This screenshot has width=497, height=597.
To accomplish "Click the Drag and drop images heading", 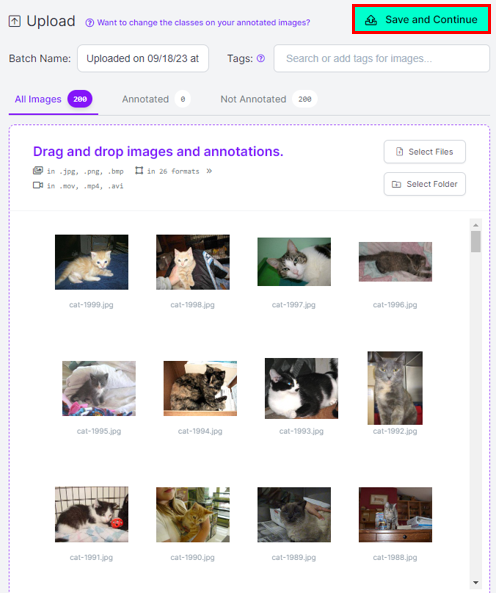I will pyautogui.click(x=158, y=152).
